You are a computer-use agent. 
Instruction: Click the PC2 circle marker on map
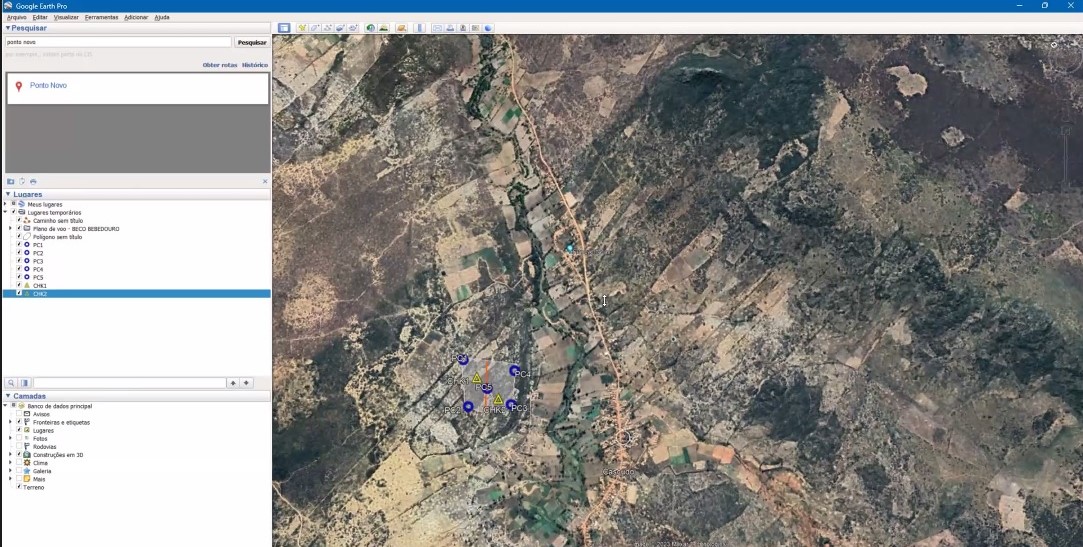click(468, 407)
